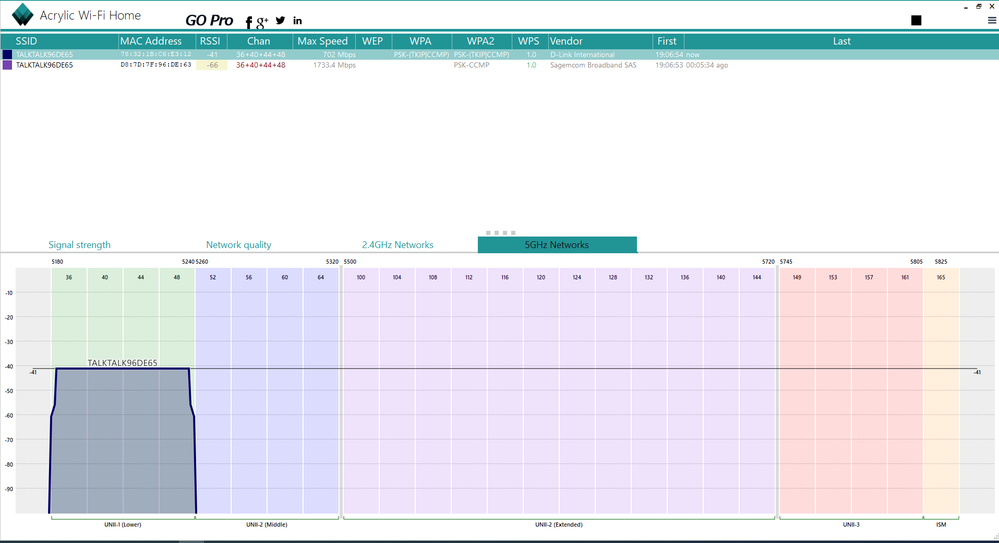Click the TALKTALK96DE65 label in the graph
This screenshot has height=543, width=999.
pyautogui.click(x=122, y=363)
